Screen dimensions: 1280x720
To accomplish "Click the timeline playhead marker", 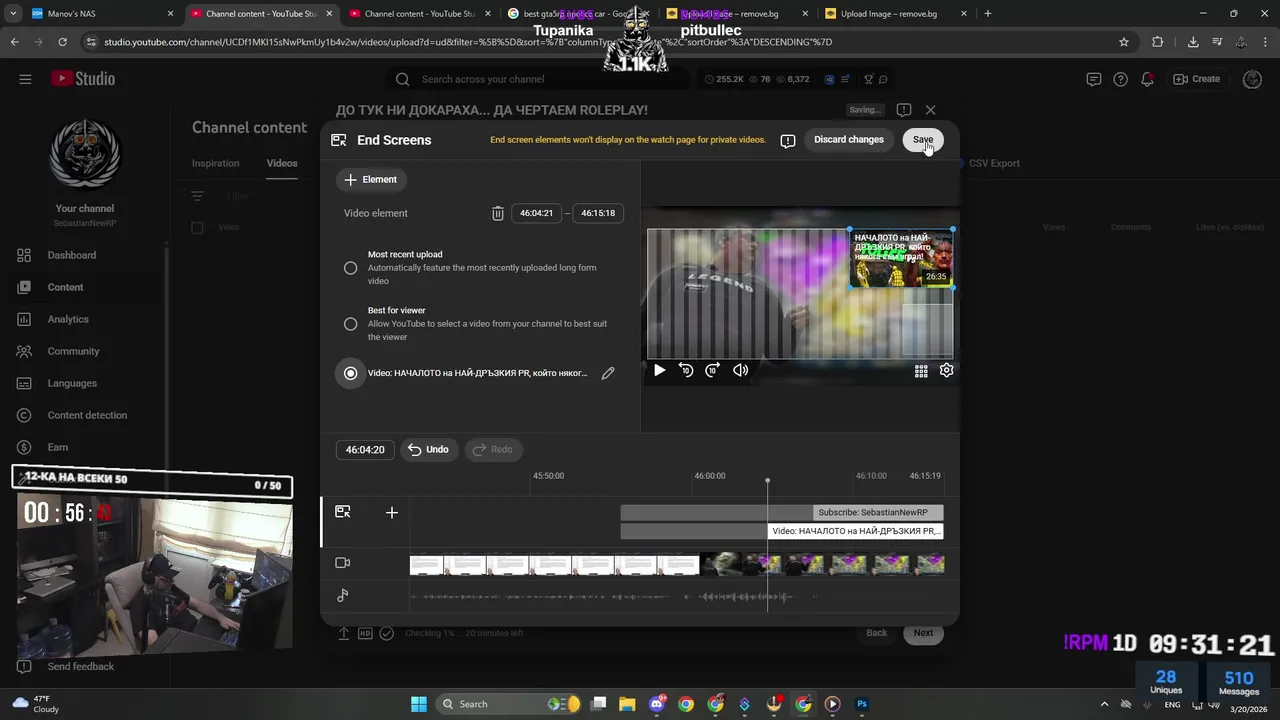I will click(x=768, y=482).
